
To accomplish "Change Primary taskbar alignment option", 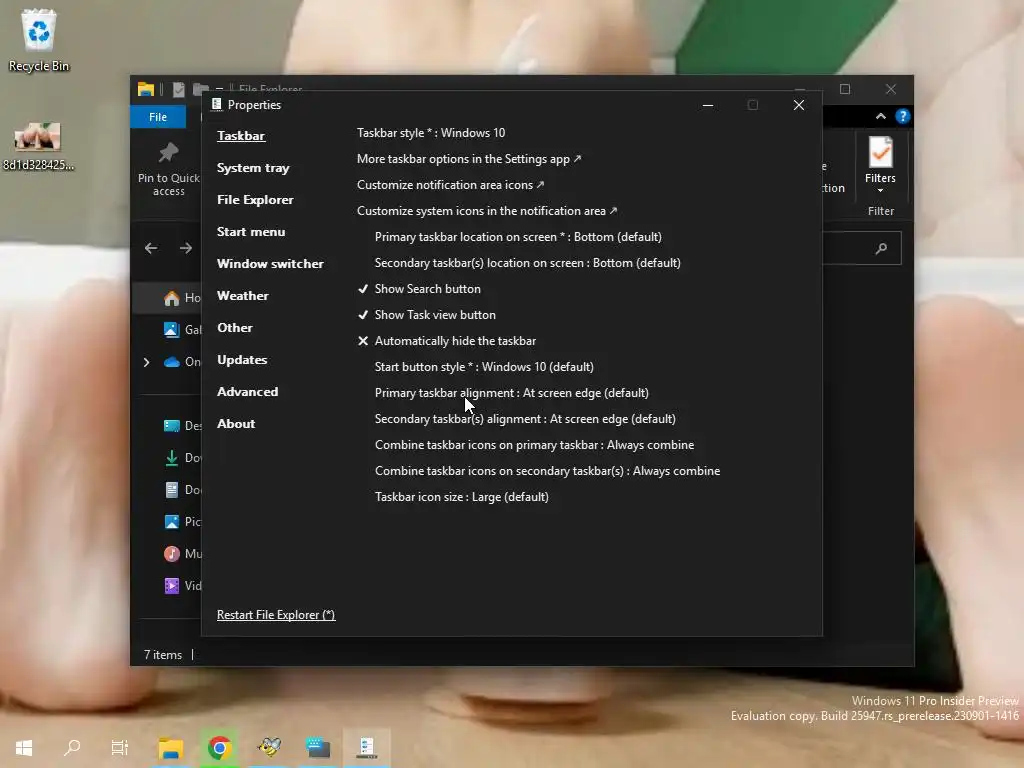I will [511, 393].
